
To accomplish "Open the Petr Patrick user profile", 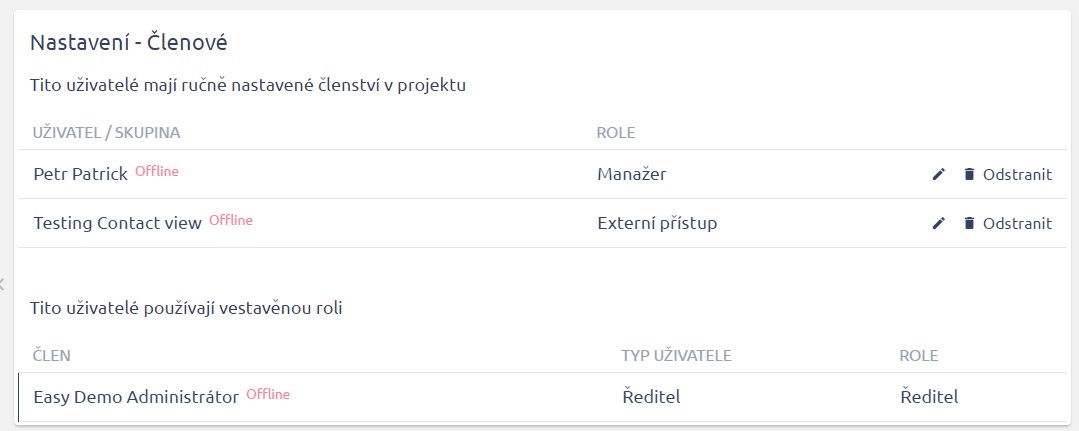I will (x=80, y=174).
